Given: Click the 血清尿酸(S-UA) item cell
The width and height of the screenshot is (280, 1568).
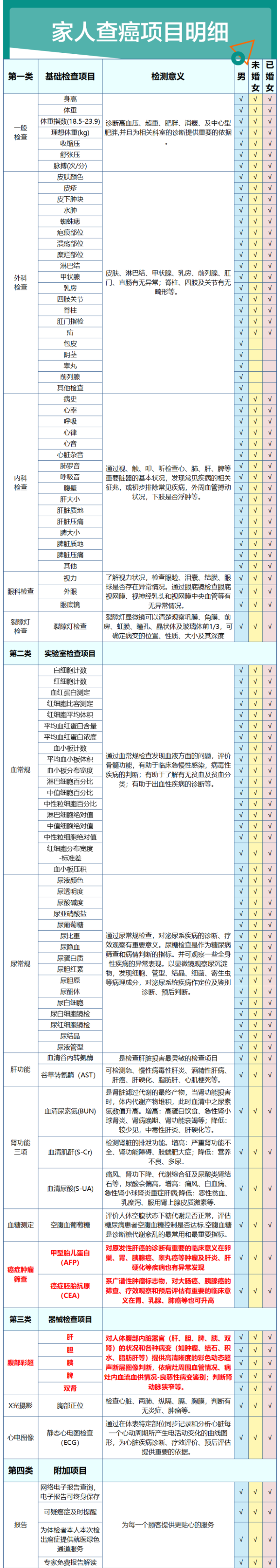Looking at the screenshot, I should point(70,1188).
